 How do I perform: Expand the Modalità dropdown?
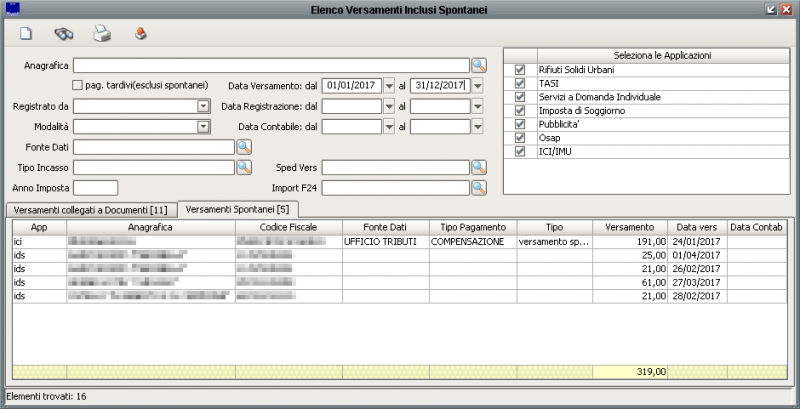203,126
